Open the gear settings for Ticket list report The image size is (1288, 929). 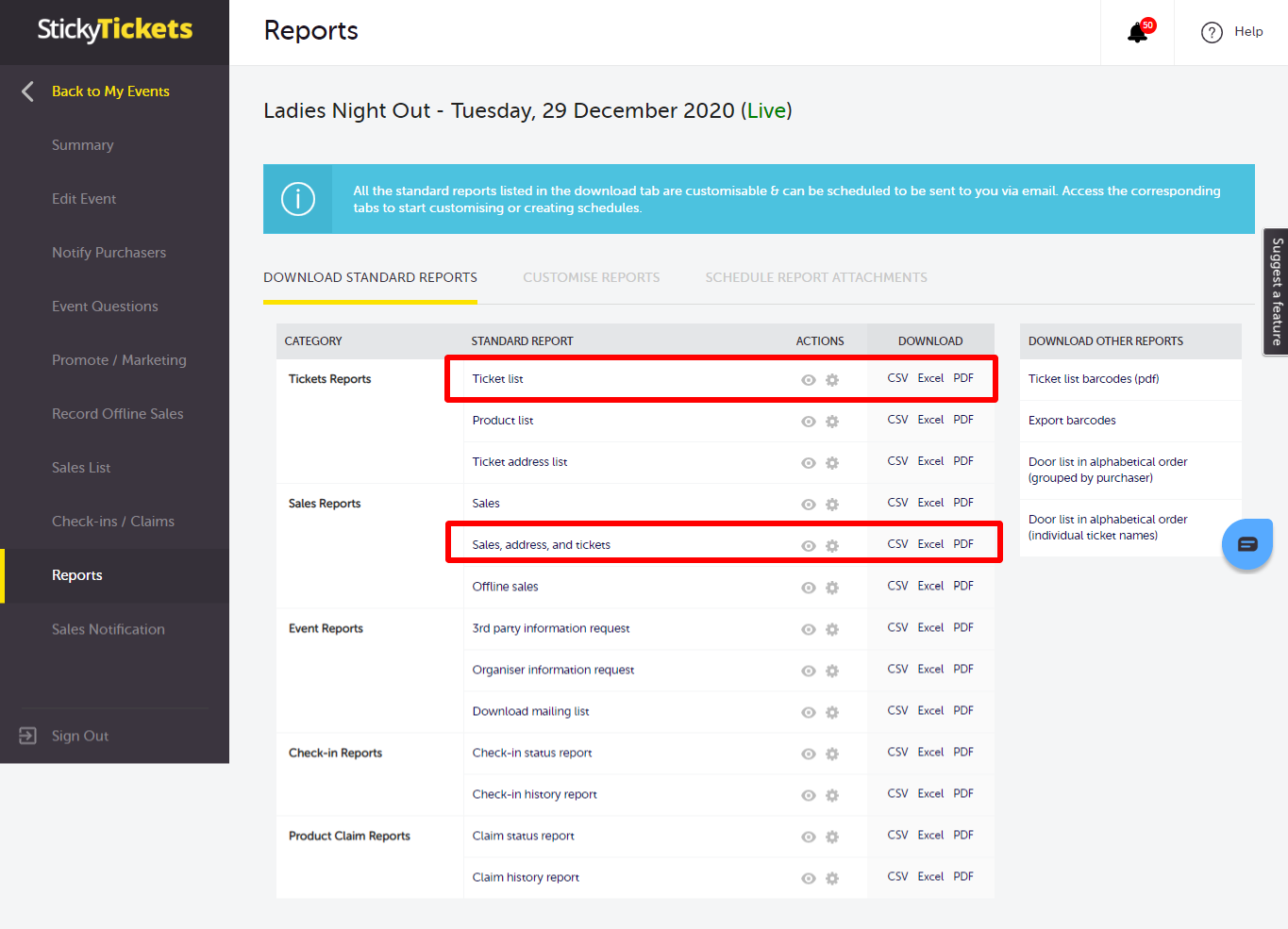point(832,379)
